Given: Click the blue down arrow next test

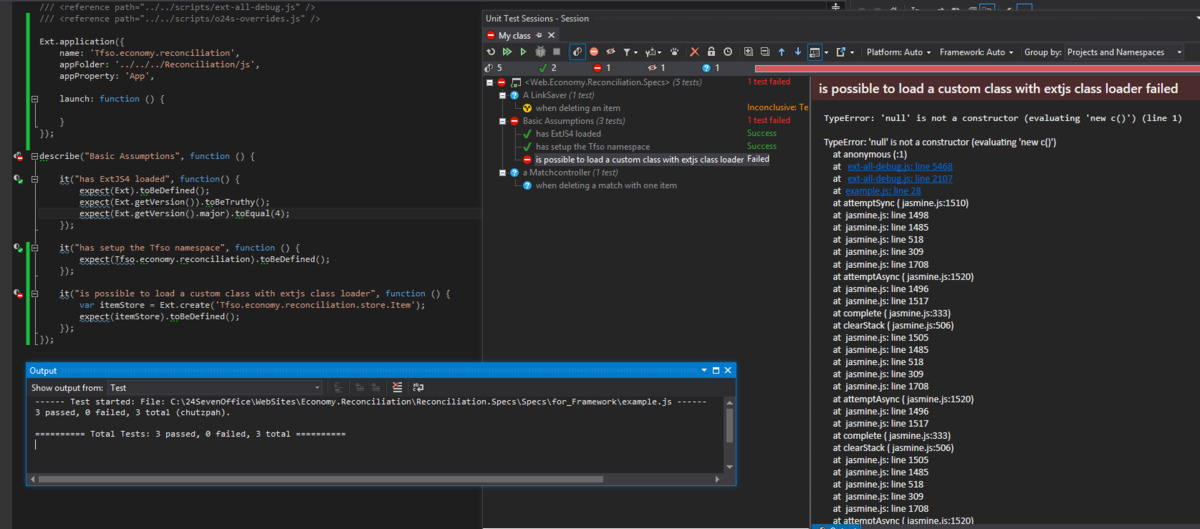Looking at the screenshot, I should click(797, 51).
